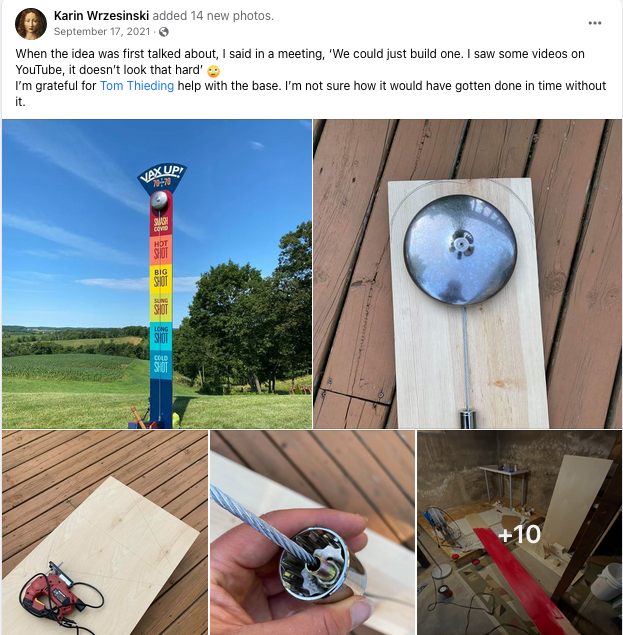Open the tagged Tom Thieding profile
Viewport: 623px width, 635px height.
click(137, 86)
